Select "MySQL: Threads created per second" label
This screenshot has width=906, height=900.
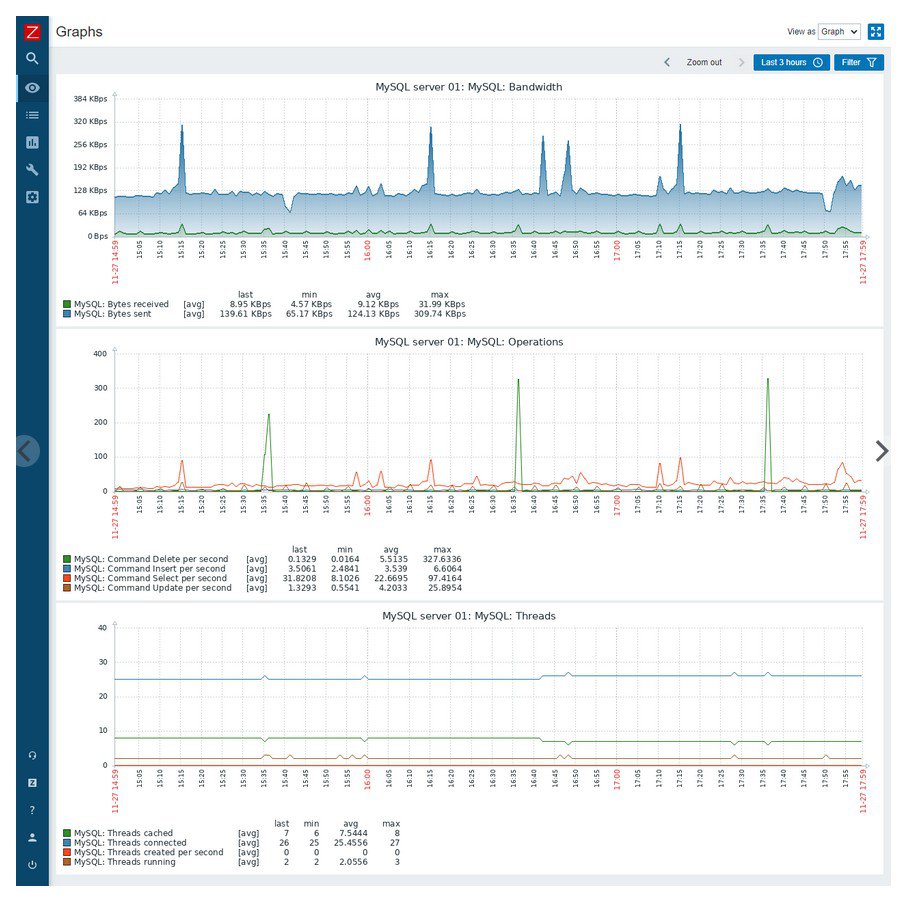click(x=148, y=852)
